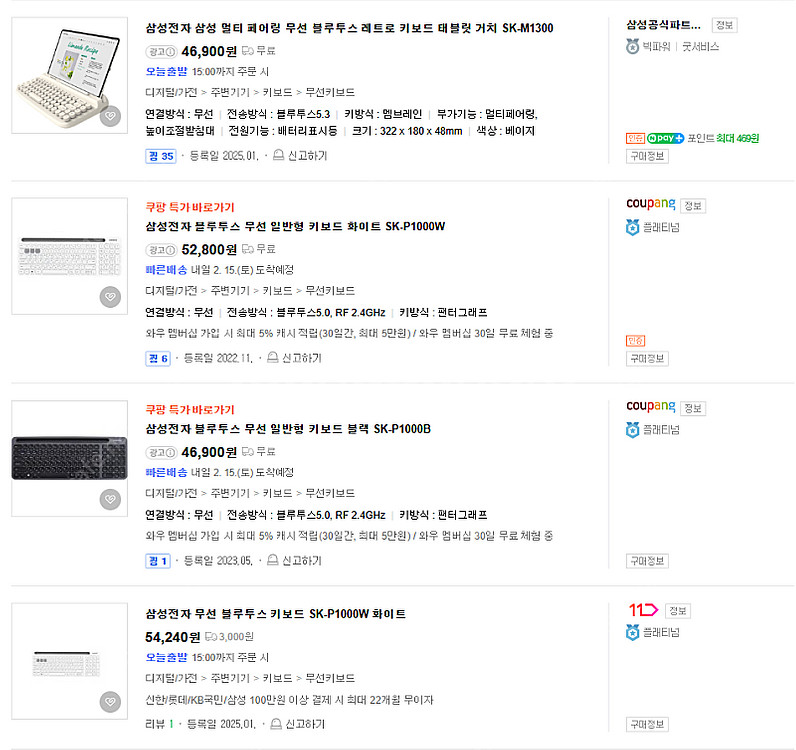Open small white keyboard thumbnail of 54,240원 item
Image resolution: width=796 pixels, height=750 pixels.
coord(70,661)
